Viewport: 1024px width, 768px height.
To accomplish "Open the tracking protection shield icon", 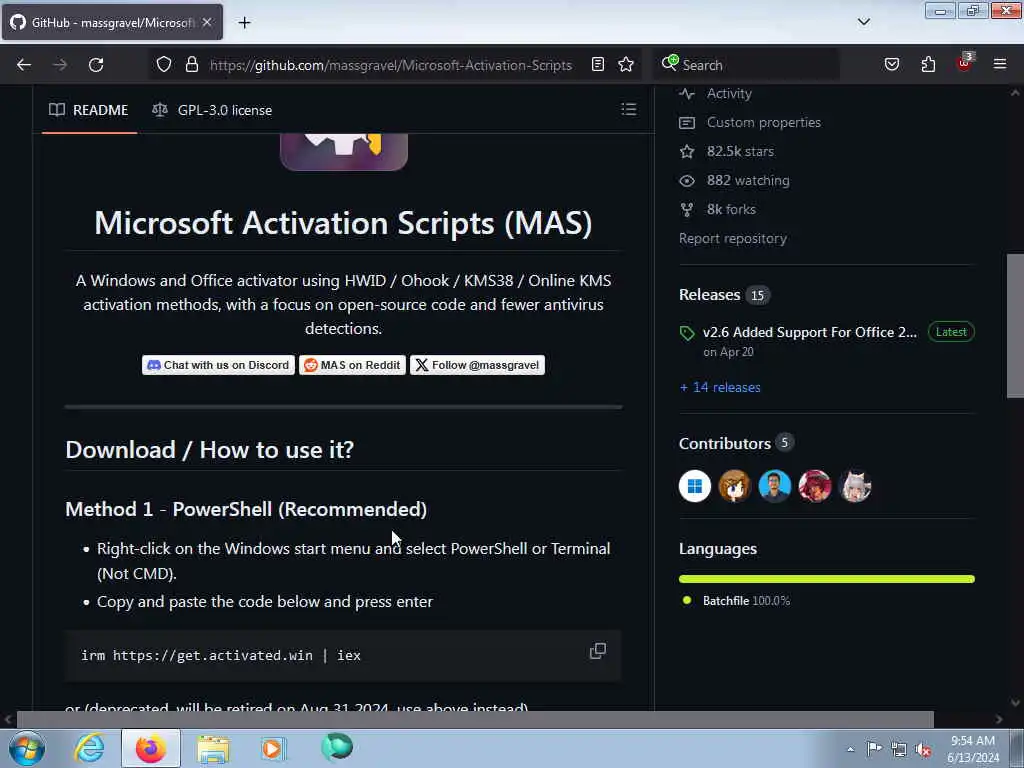I will 164,64.
